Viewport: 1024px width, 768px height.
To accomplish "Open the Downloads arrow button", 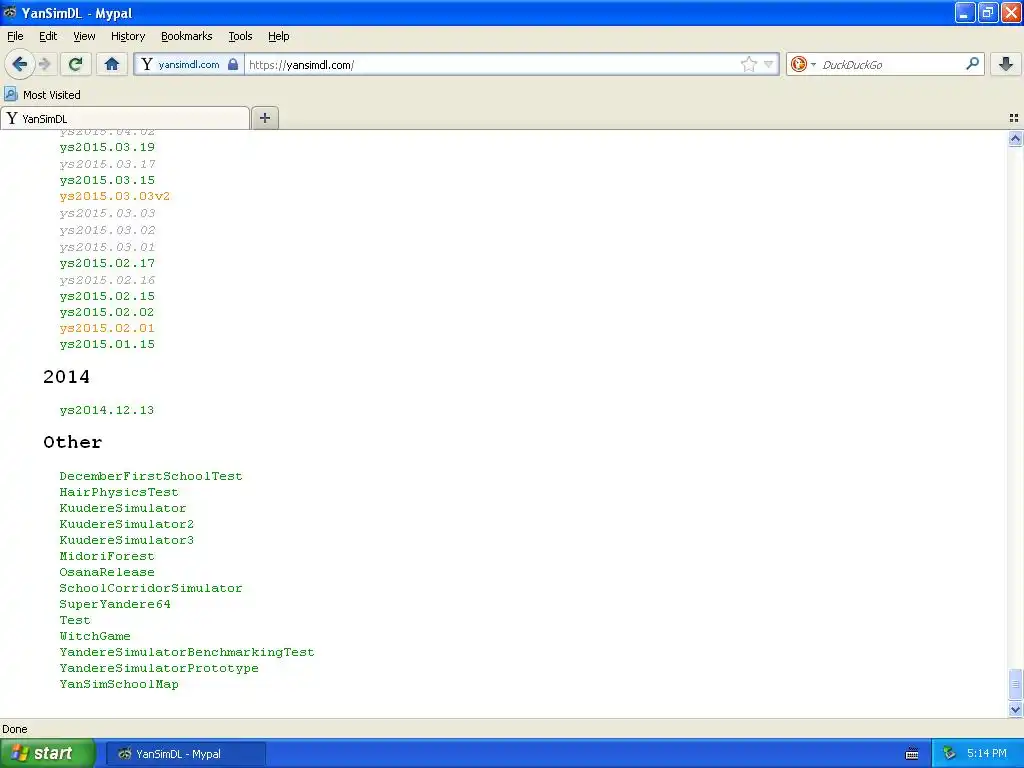I will (x=1006, y=64).
